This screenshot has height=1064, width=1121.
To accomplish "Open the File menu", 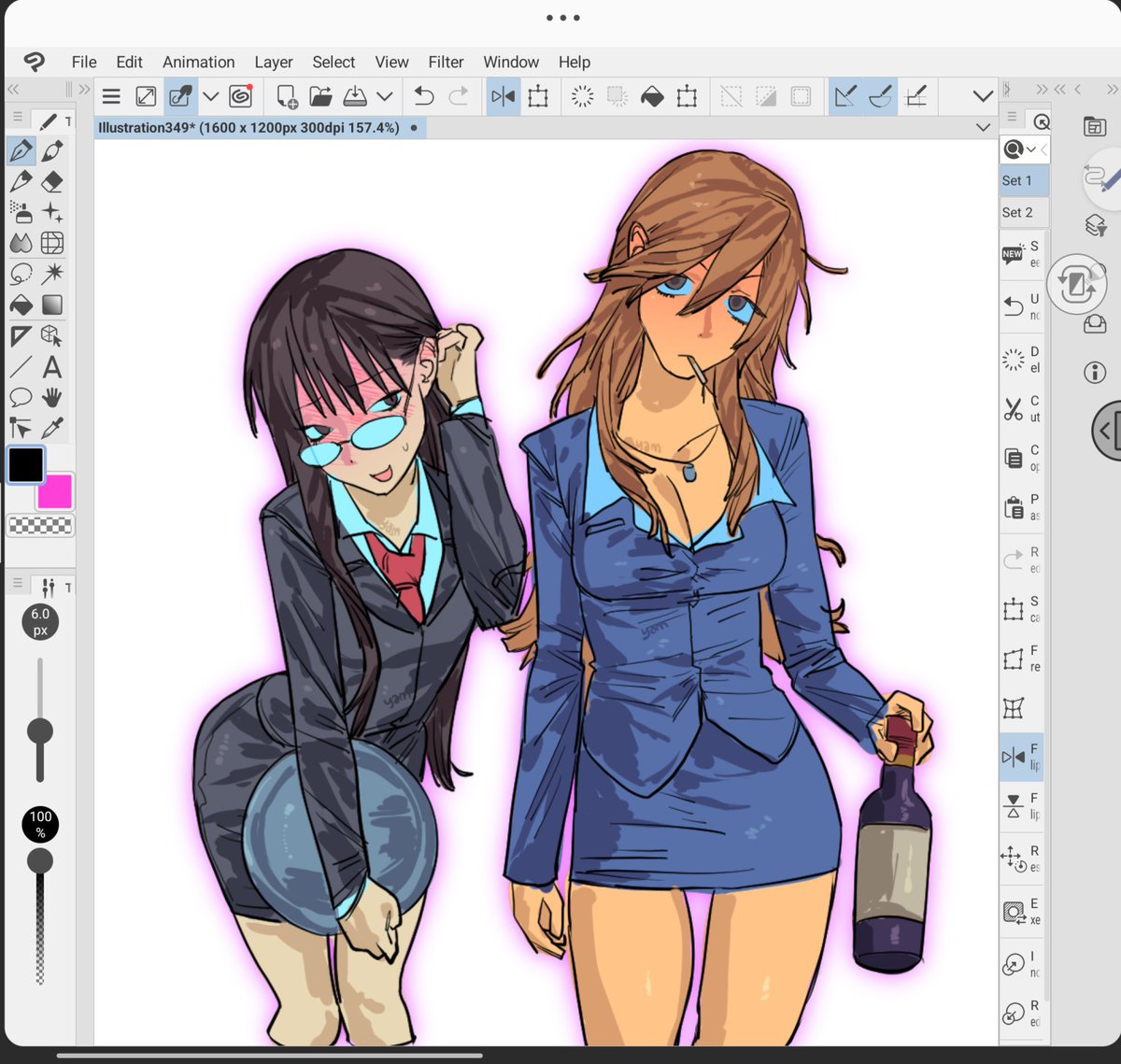I will (x=84, y=62).
